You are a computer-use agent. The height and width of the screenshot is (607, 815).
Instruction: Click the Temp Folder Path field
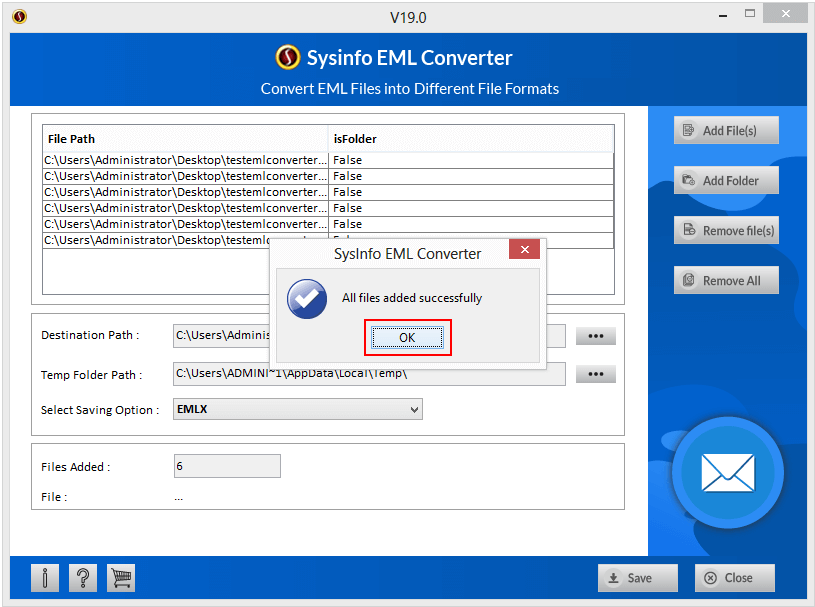(x=369, y=375)
